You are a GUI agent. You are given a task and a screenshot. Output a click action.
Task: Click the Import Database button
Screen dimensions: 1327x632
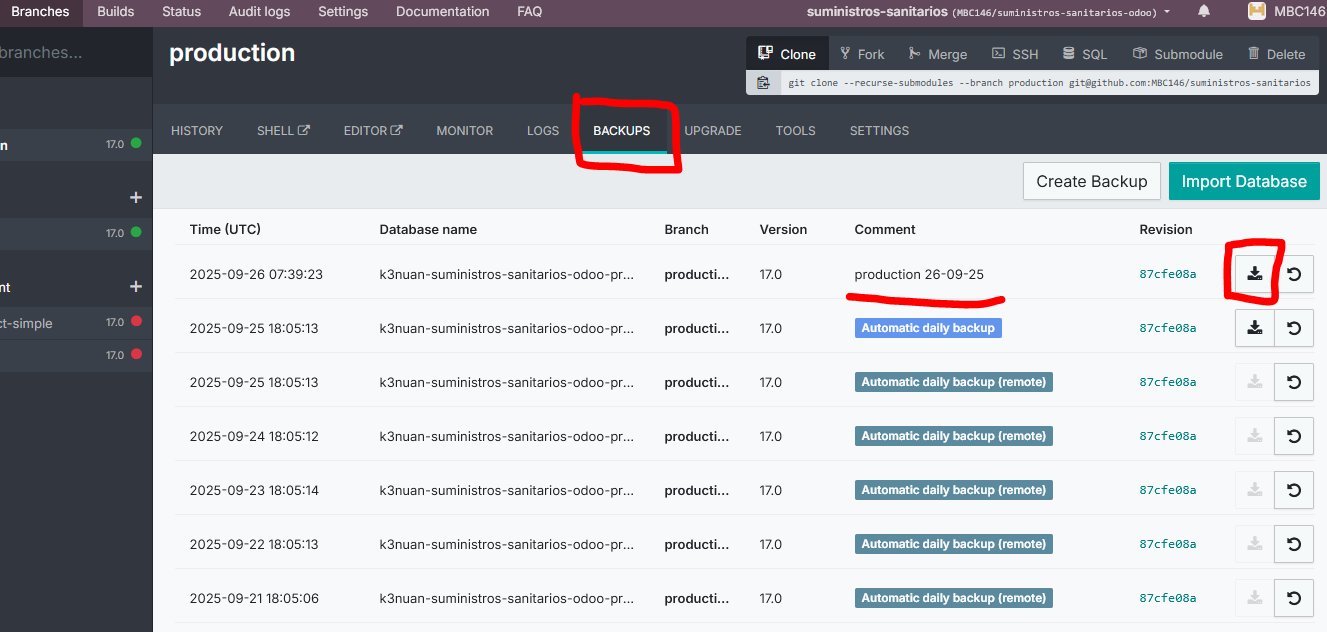pos(1243,182)
